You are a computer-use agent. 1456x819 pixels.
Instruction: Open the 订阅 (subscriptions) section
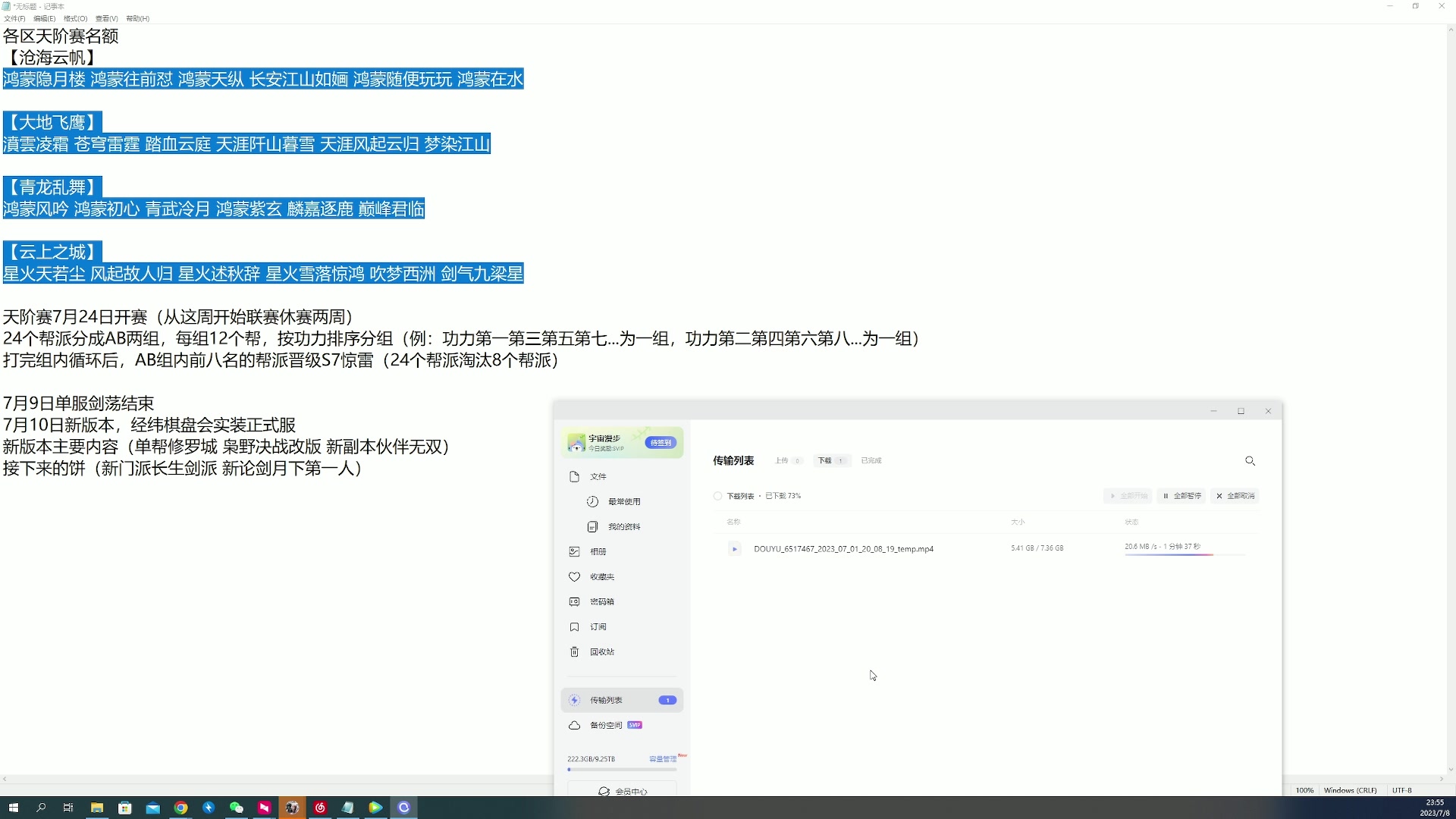click(x=598, y=626)
